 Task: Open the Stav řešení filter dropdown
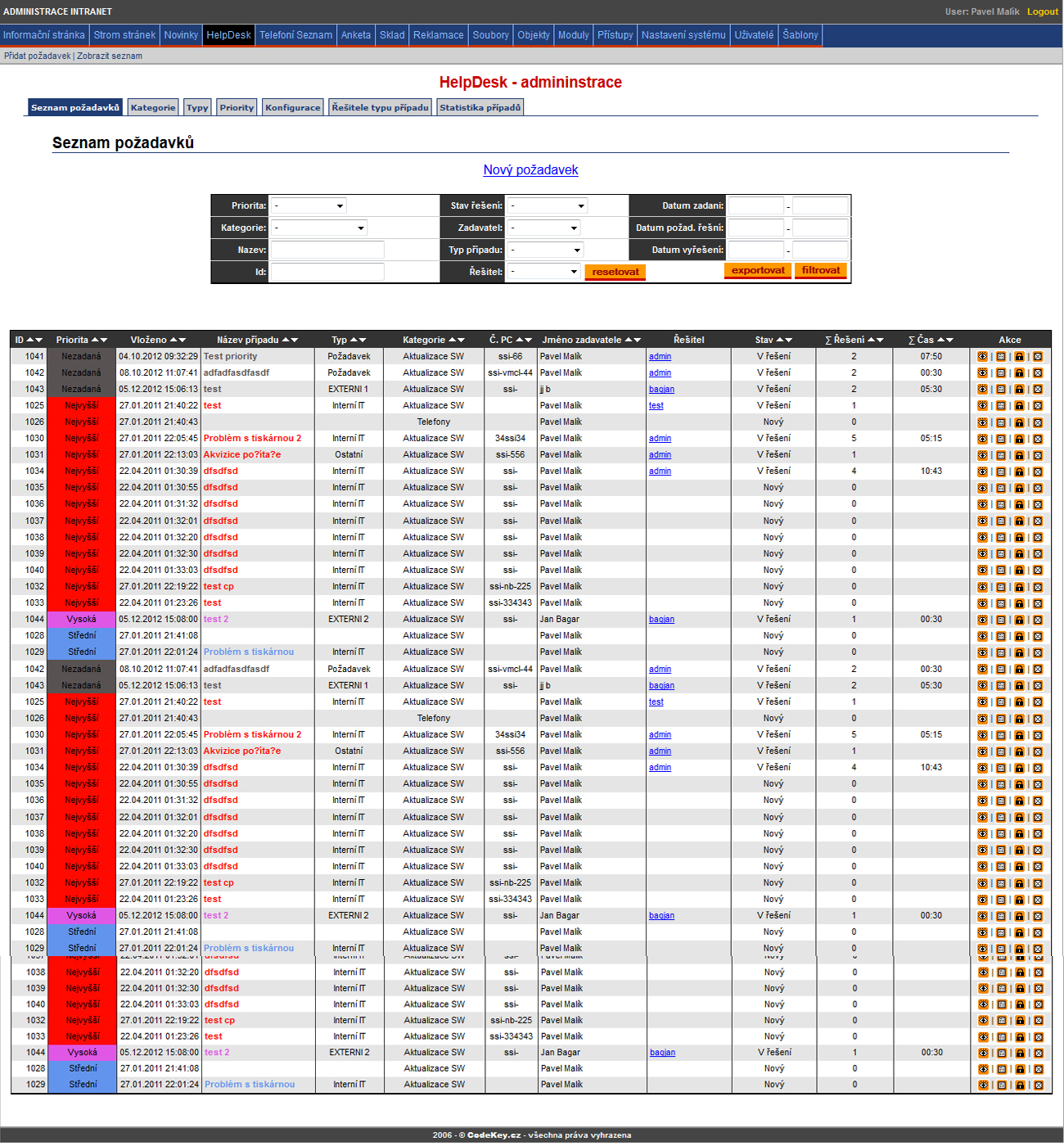[547, 205]
